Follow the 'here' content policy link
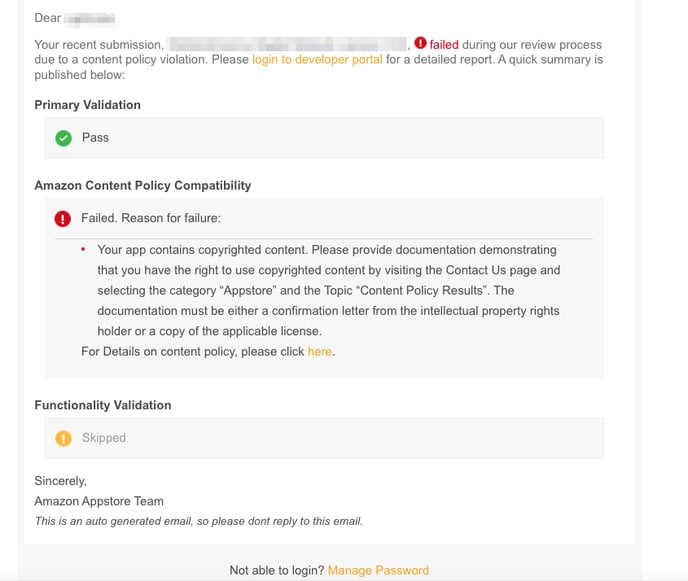This screenshot has height=581, width=688. pos(319,351)
